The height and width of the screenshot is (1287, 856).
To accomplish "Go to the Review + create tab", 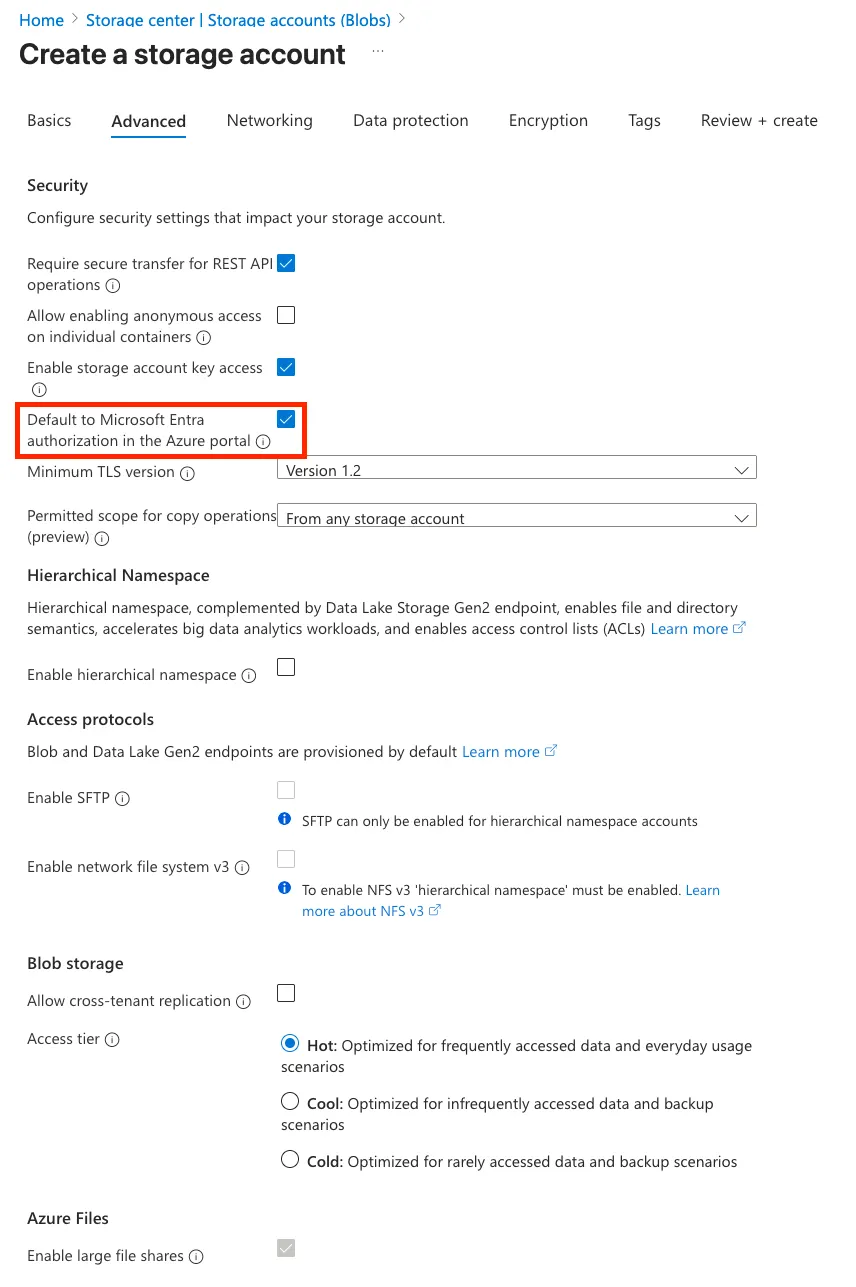I will tap(759, 121).
